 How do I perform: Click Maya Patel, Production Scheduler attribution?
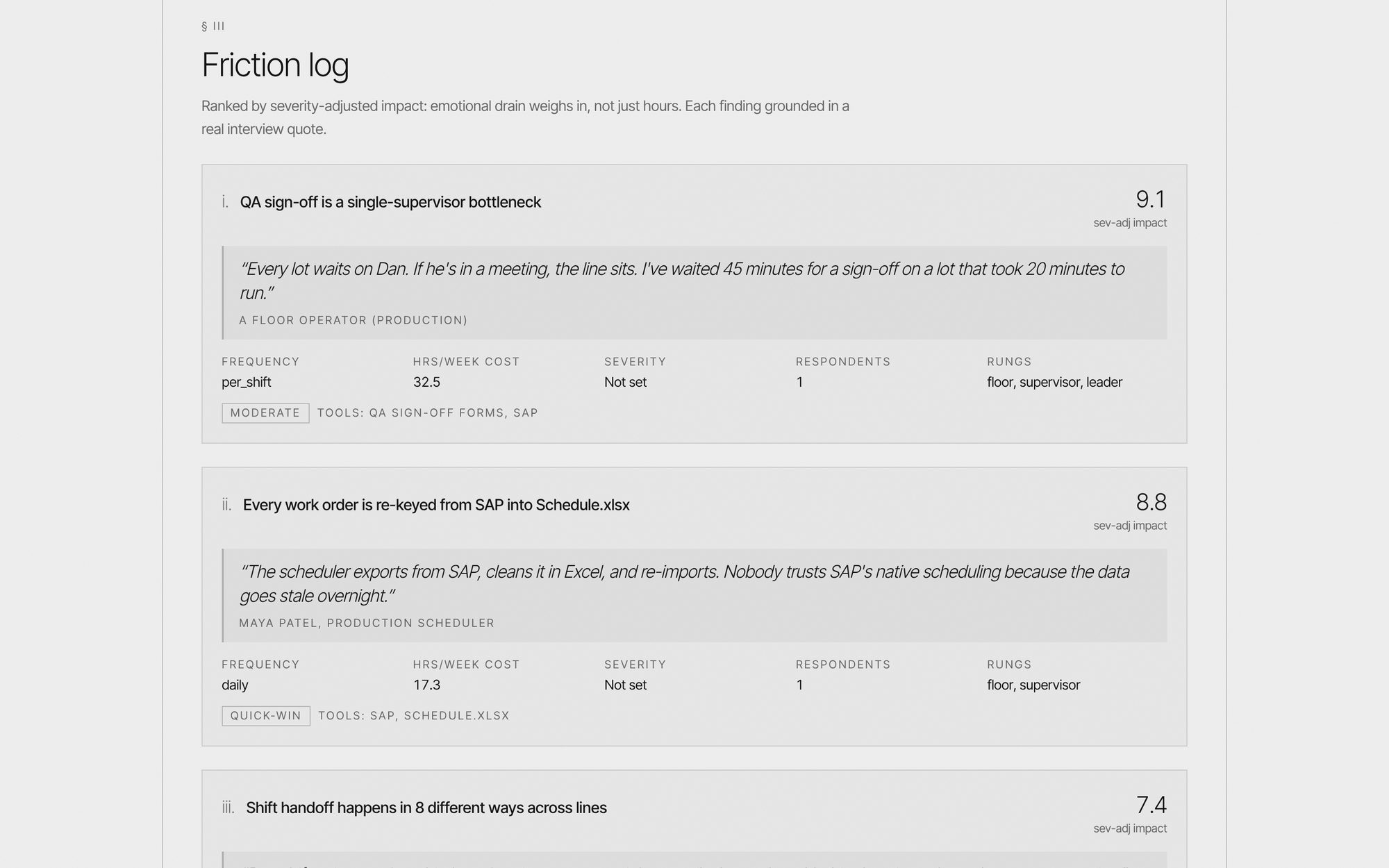tap(367, 623)
